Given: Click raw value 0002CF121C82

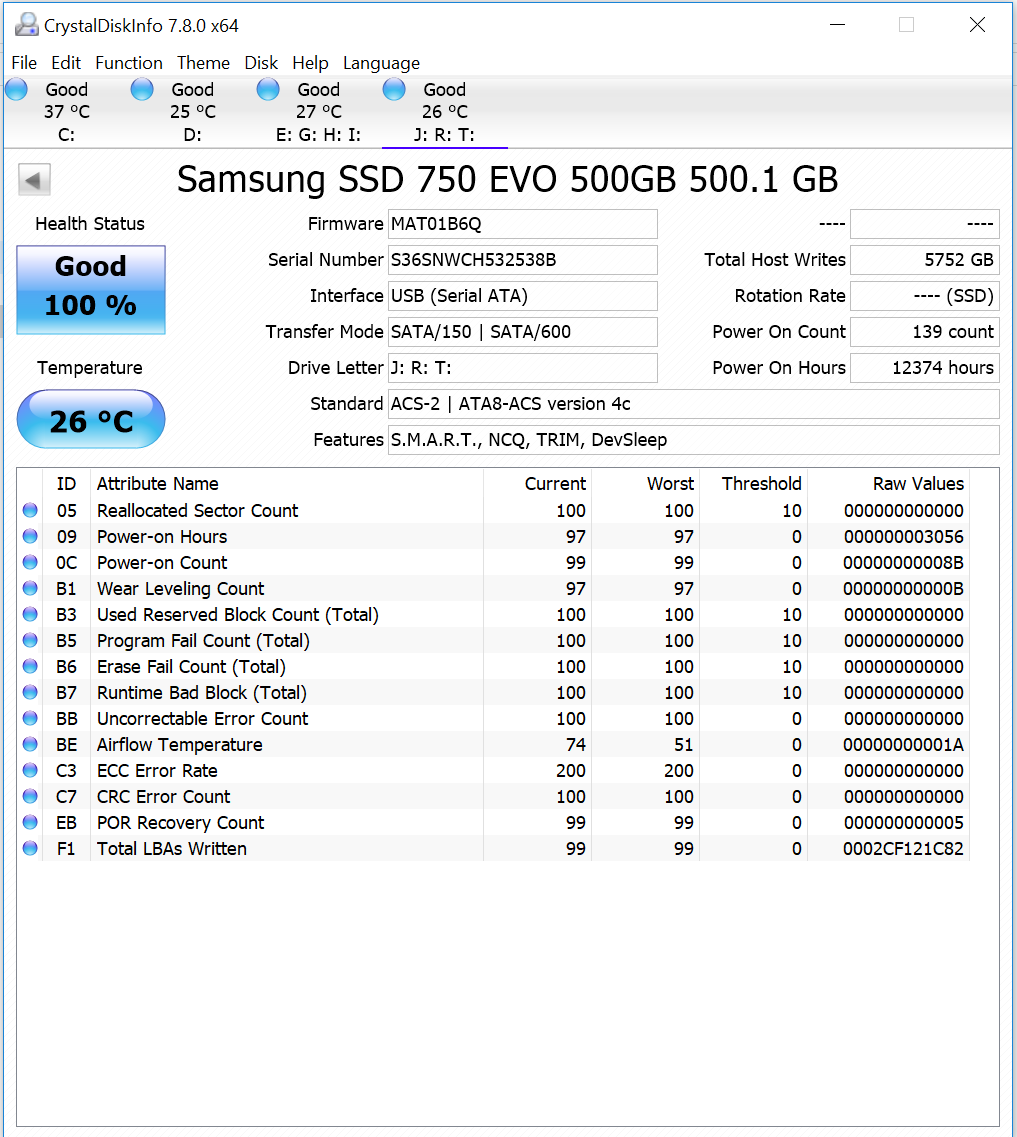Looking at the screenshot, I should click(x=903, y=848).
